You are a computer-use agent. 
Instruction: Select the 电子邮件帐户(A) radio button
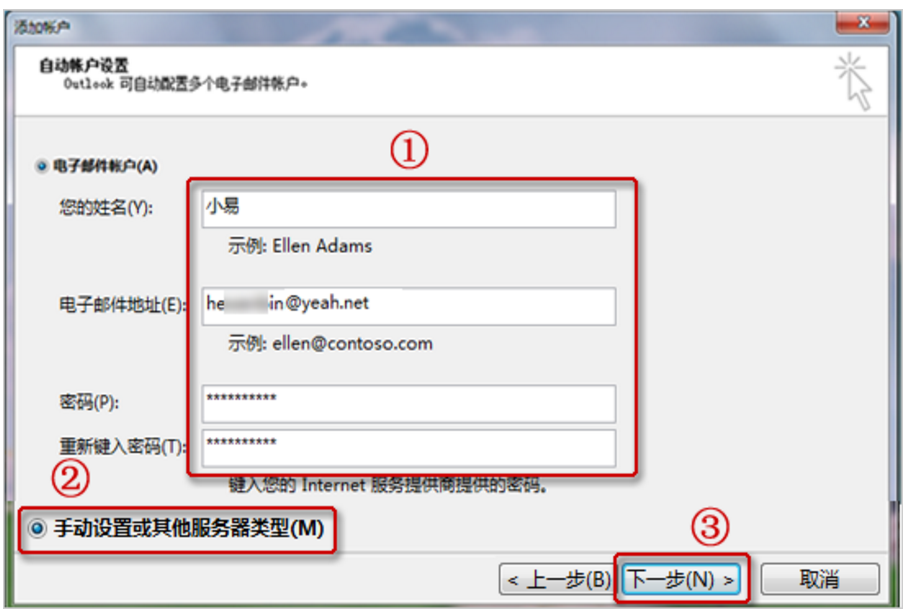tap(41, 167)
